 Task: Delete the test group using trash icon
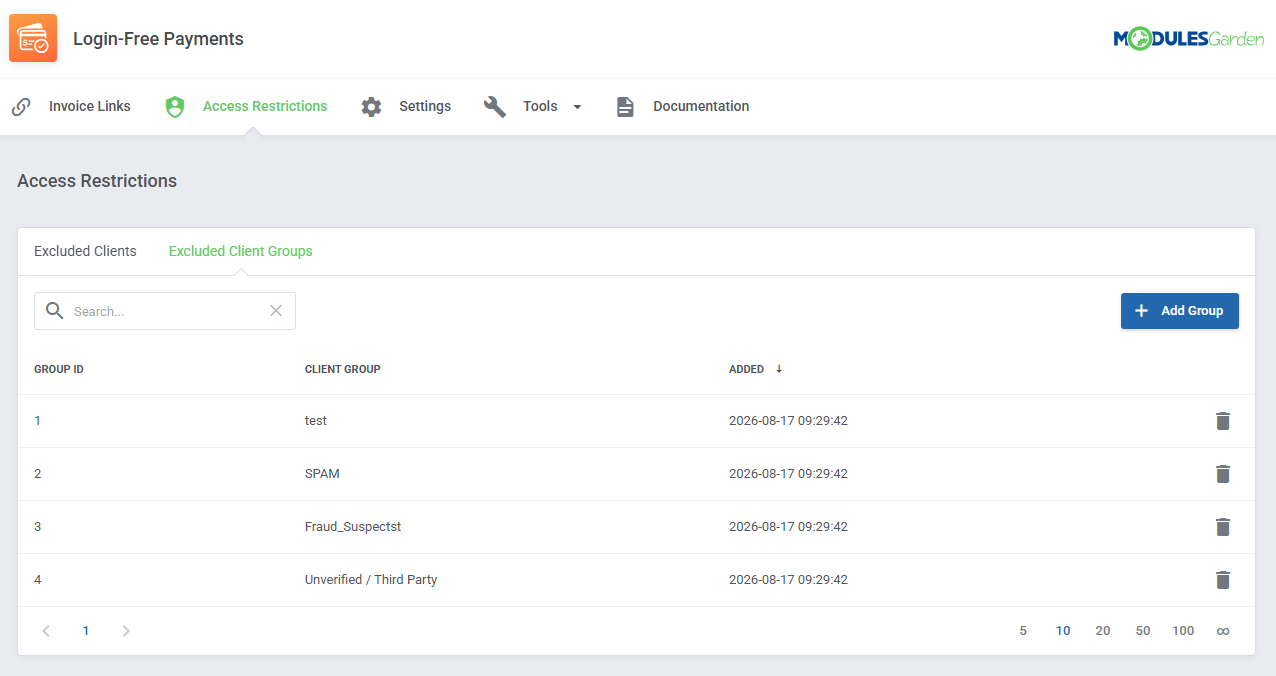1222,421
